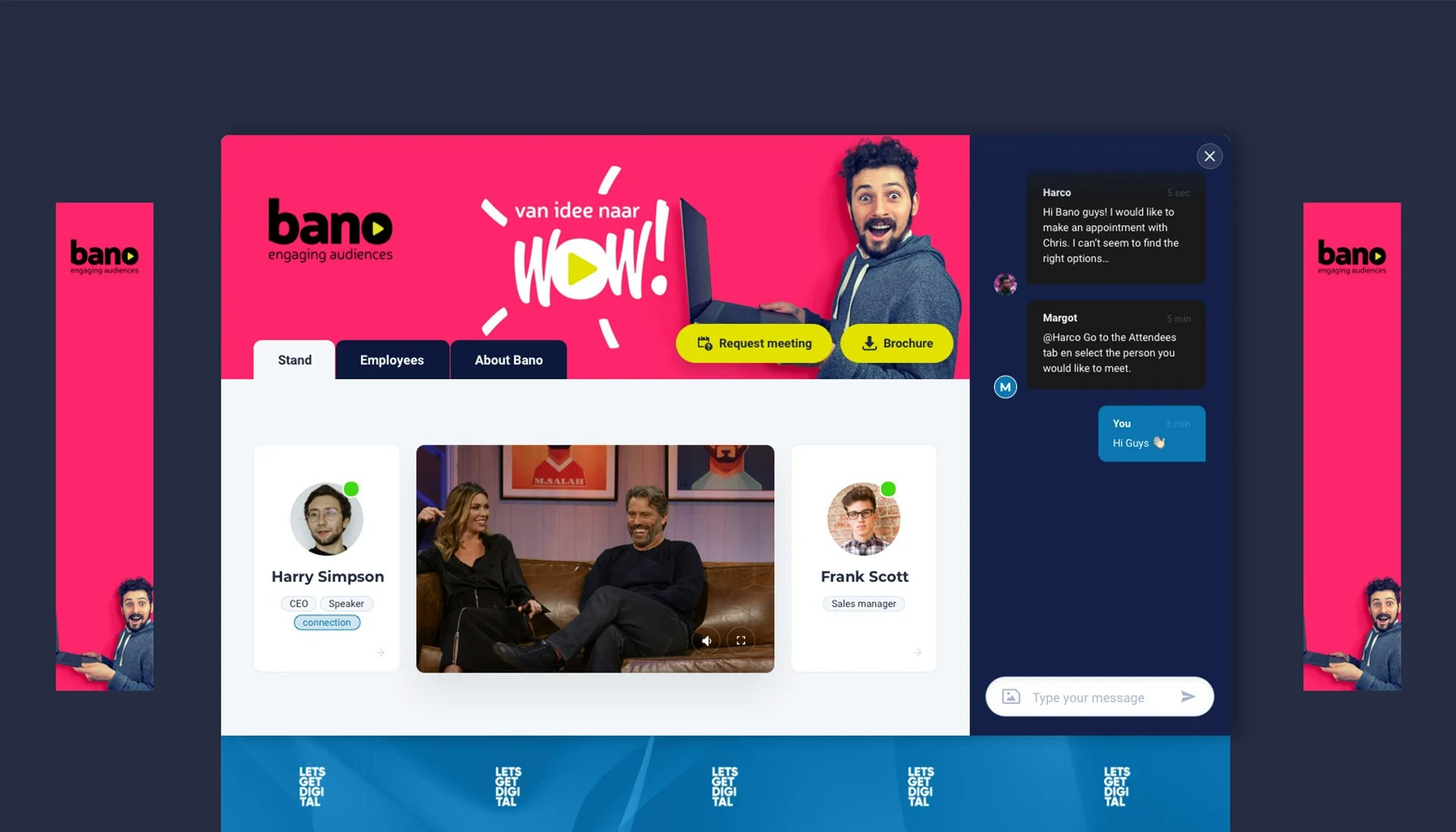Image resolution: width=1456 pixels, height=832 pixels.
Task: Click the bano logo in header
Action: (331, 231)
